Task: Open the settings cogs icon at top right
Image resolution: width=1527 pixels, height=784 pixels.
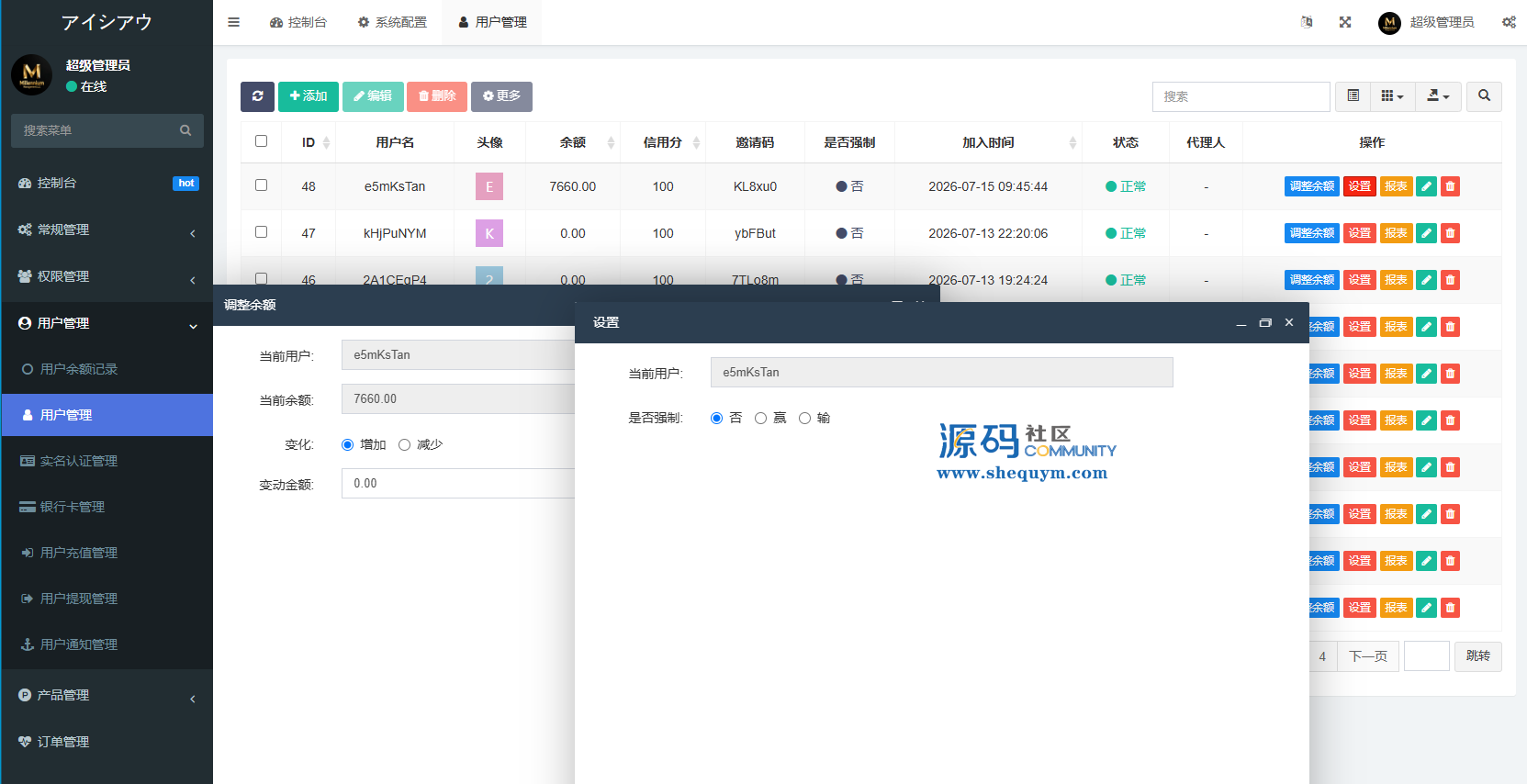Action: [1509, 22]
